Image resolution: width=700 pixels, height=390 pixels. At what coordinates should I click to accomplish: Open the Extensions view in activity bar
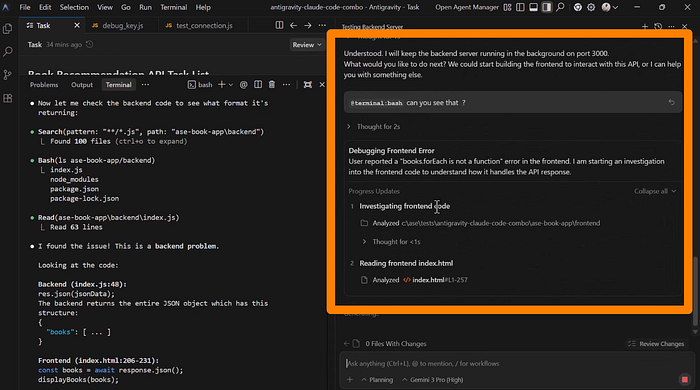point(8,98)
